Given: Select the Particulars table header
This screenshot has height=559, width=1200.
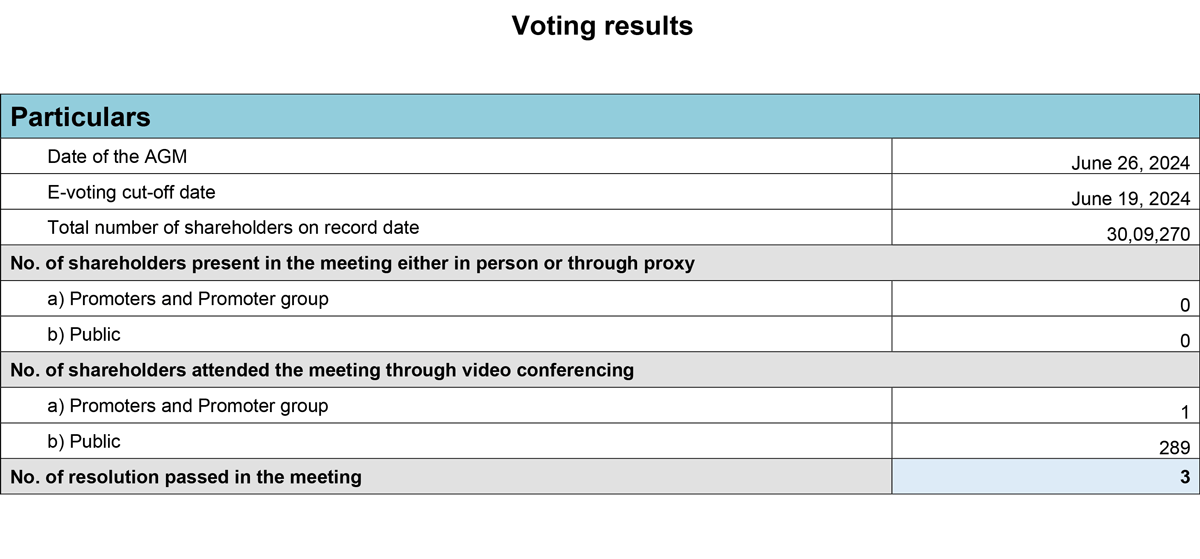Looking at the screenshot, I should pos(81,117).
